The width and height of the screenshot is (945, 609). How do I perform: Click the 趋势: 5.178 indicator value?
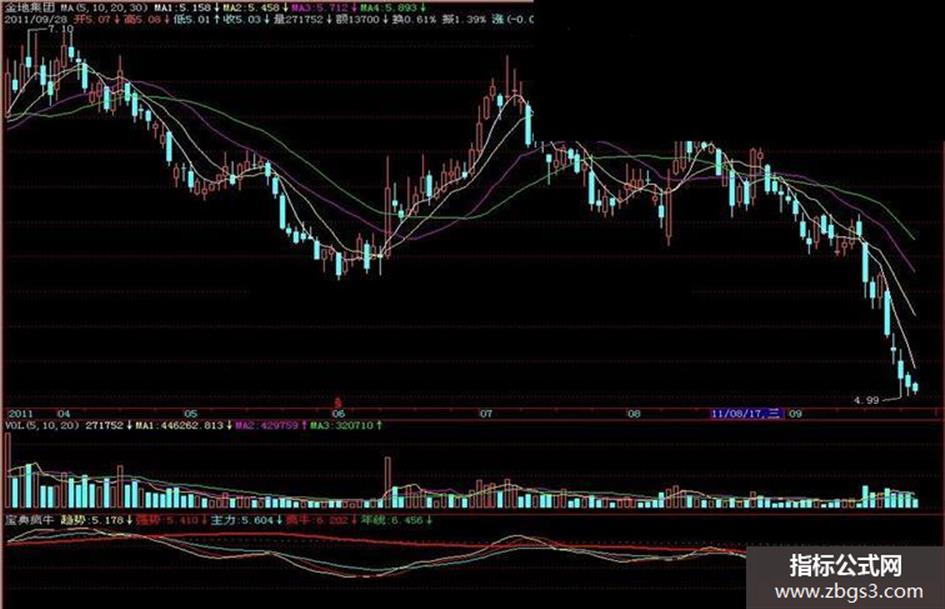[93, 519]
